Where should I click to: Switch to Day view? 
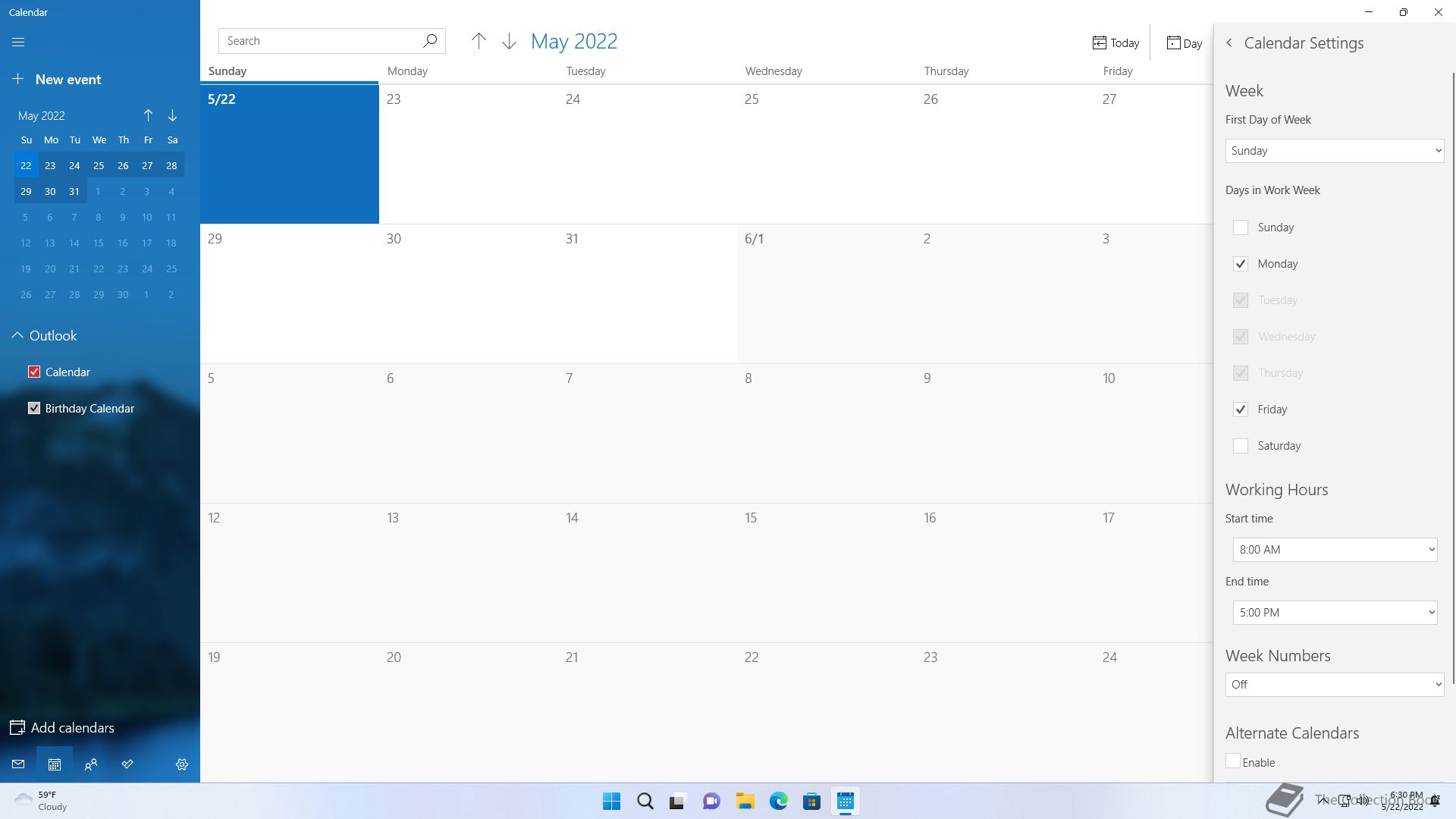click(x=1185, y=43)
